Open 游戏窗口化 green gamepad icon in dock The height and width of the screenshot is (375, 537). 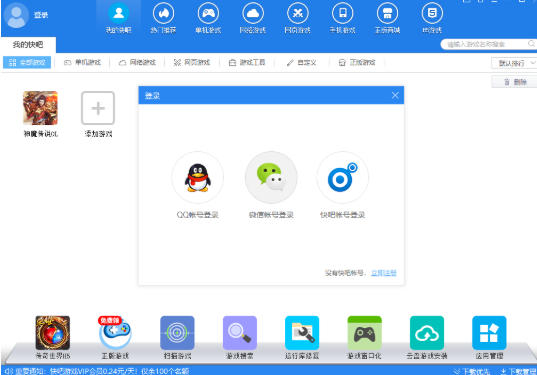pyautogui.click(x=364, y=333)
